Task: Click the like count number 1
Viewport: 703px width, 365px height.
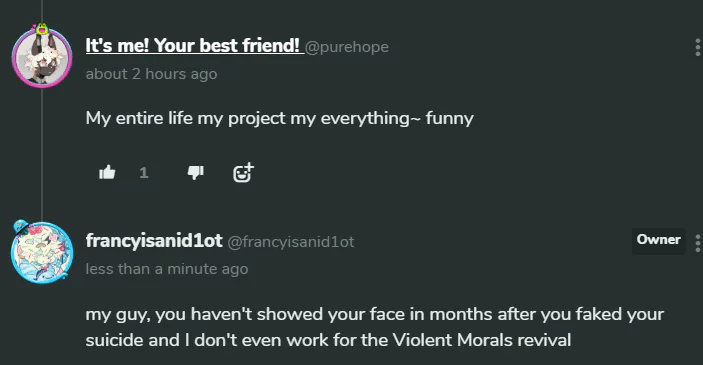Action: tap(143, 173)
